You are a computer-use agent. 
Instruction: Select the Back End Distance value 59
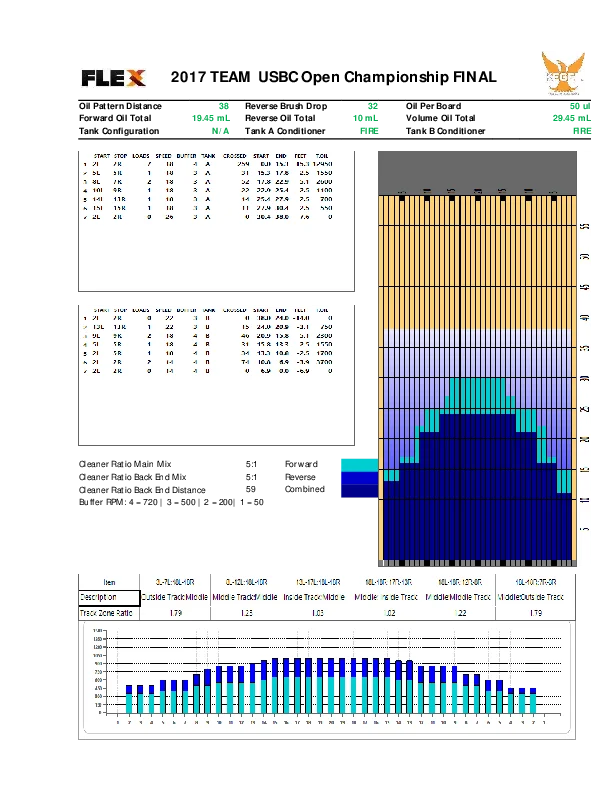(x=250, y=489)
